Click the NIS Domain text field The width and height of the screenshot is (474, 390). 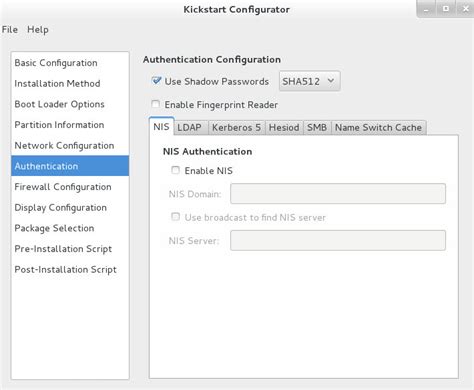coord(338,193)
